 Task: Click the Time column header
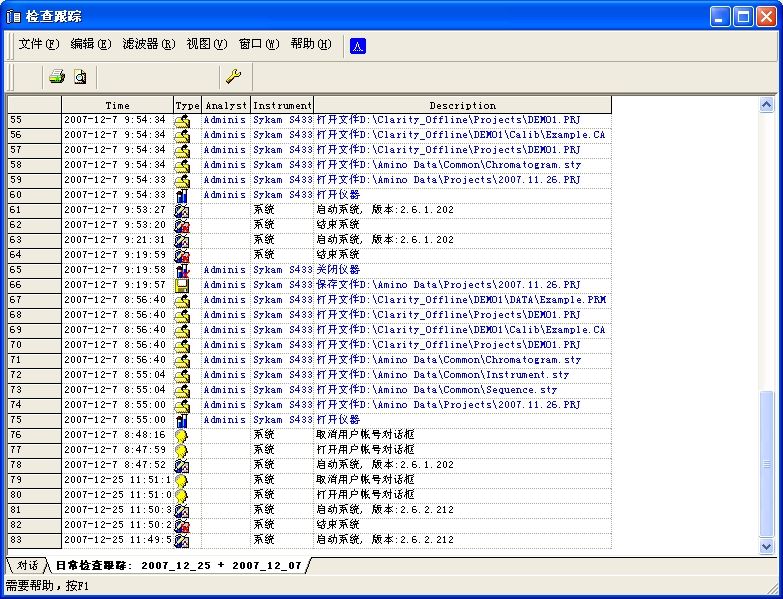tap(117, 105)
